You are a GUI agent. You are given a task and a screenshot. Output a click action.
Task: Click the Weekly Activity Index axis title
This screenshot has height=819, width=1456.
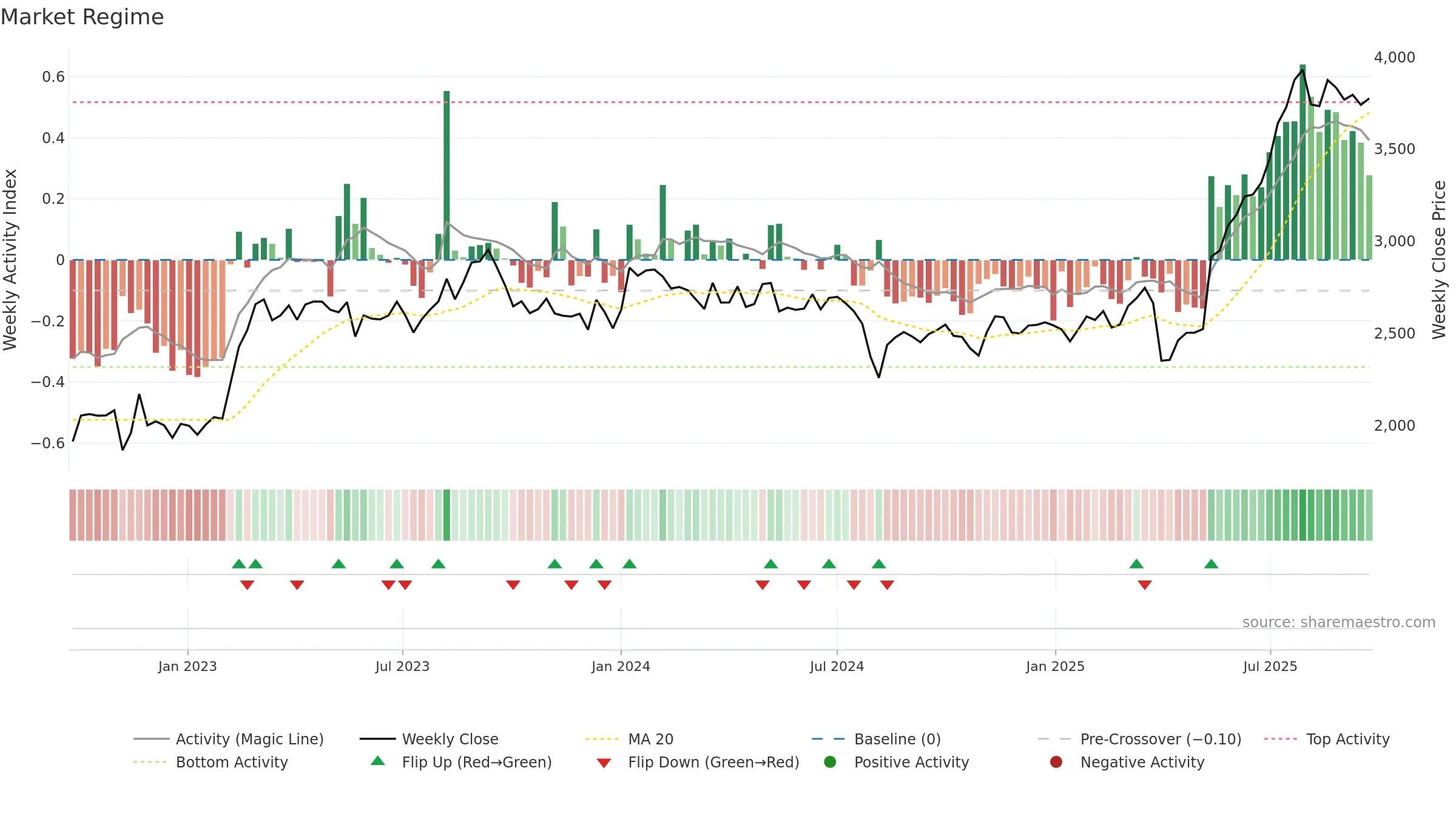point(10,260)
